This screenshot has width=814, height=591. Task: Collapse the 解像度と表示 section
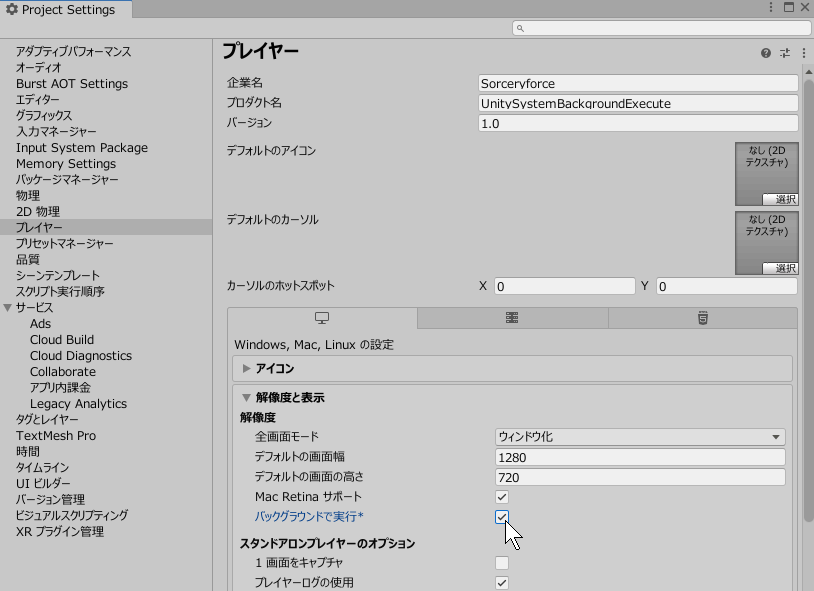(x=247, y=398)
